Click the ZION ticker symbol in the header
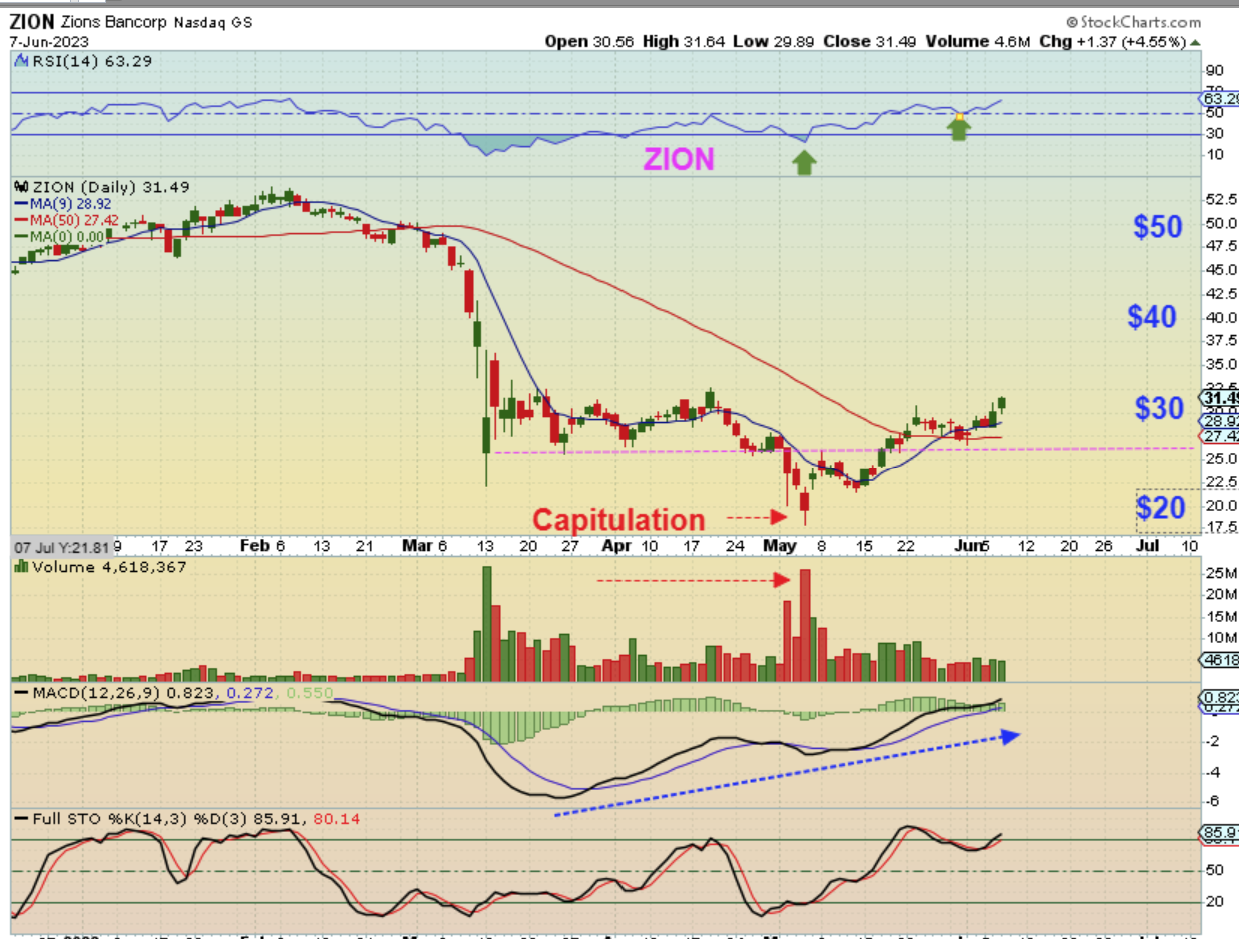Viewport: 1239px width, 939px height. coord(30,22)
